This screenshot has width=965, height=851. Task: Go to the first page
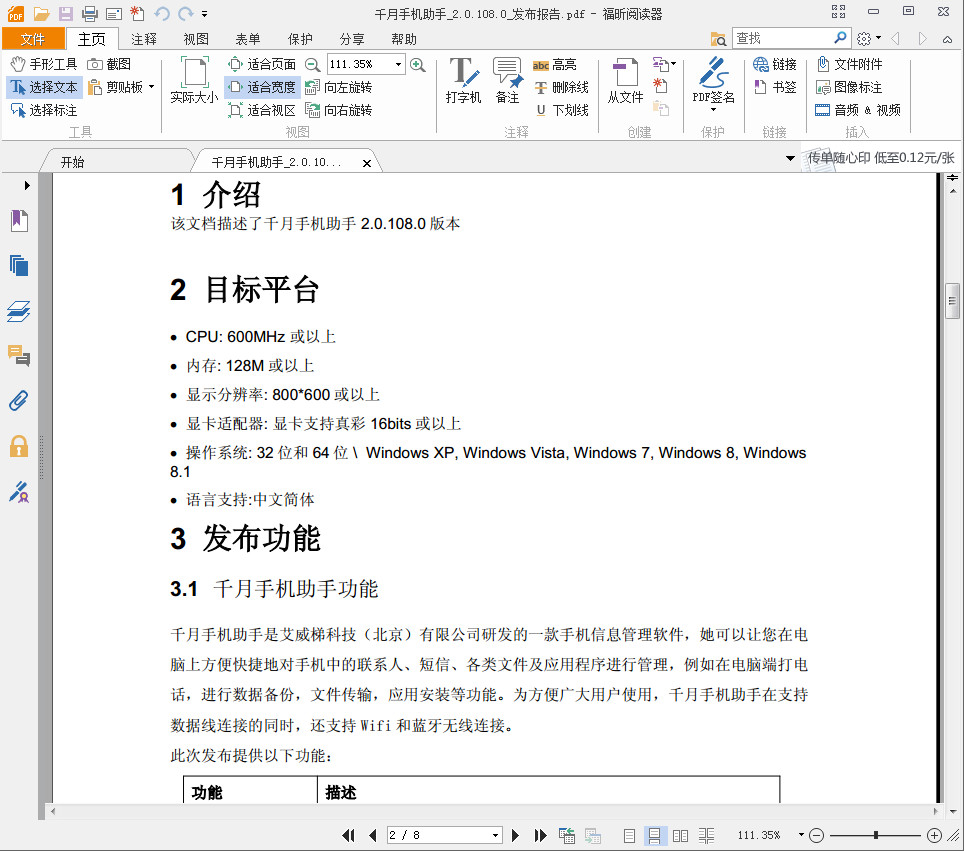click(x=348, y=835)
